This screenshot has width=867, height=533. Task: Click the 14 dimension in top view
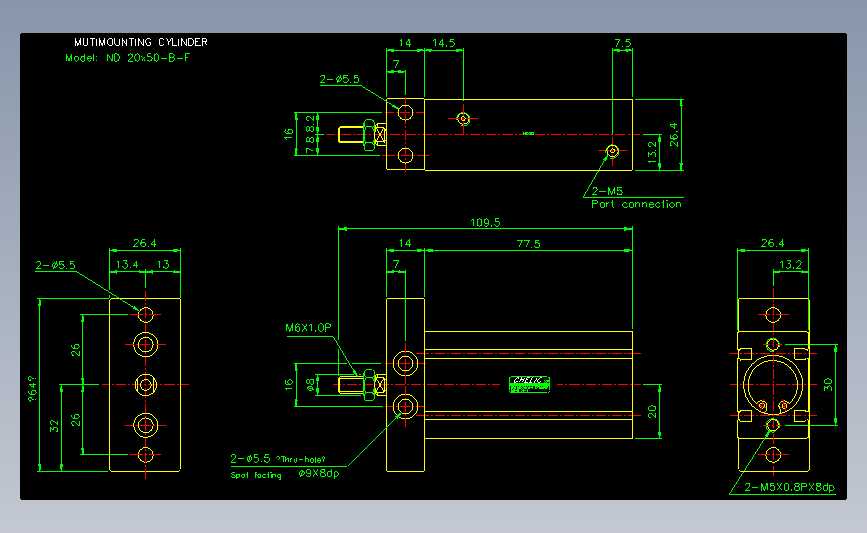(405, 43)
